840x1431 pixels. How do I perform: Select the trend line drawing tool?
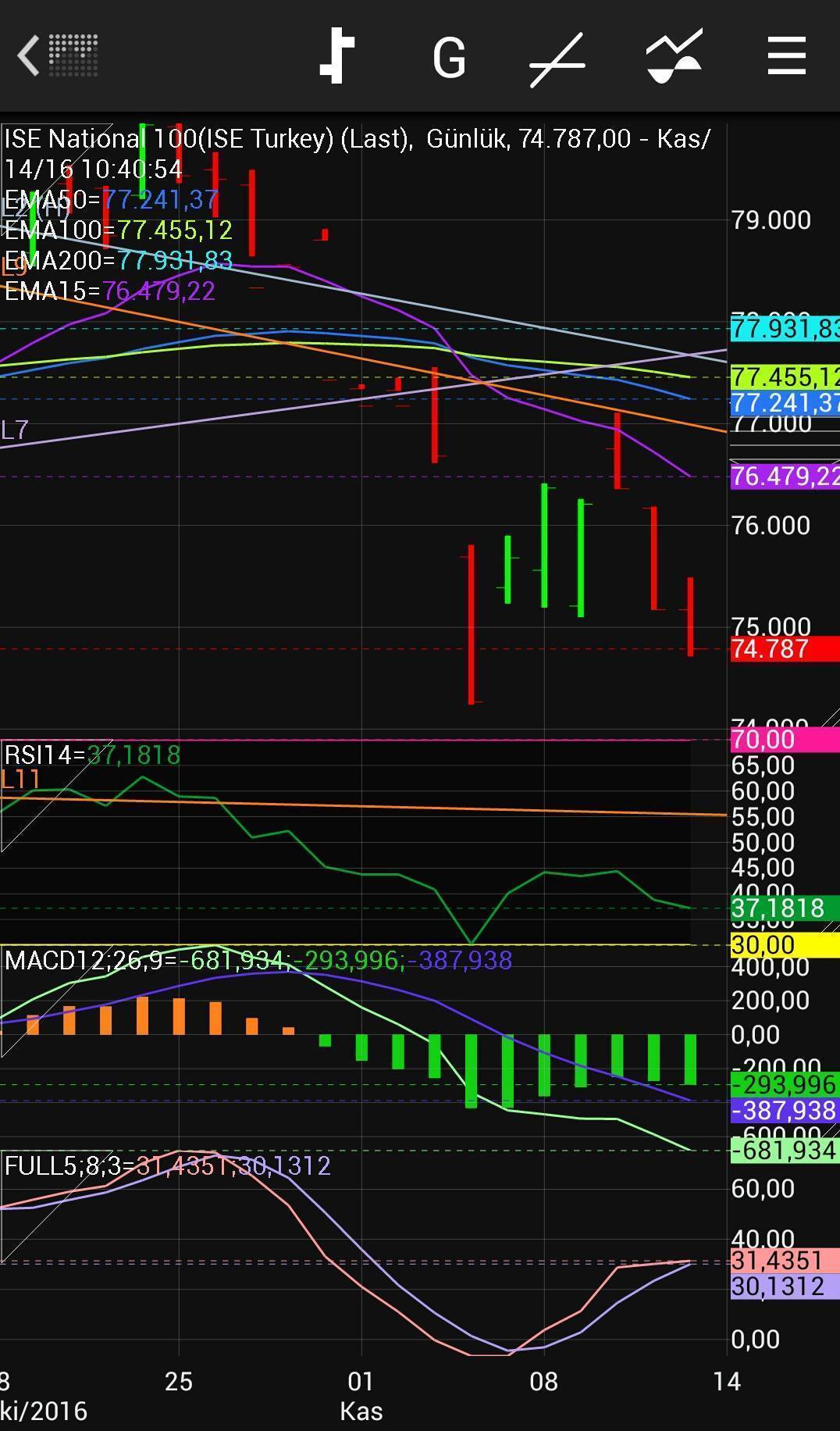557,59
